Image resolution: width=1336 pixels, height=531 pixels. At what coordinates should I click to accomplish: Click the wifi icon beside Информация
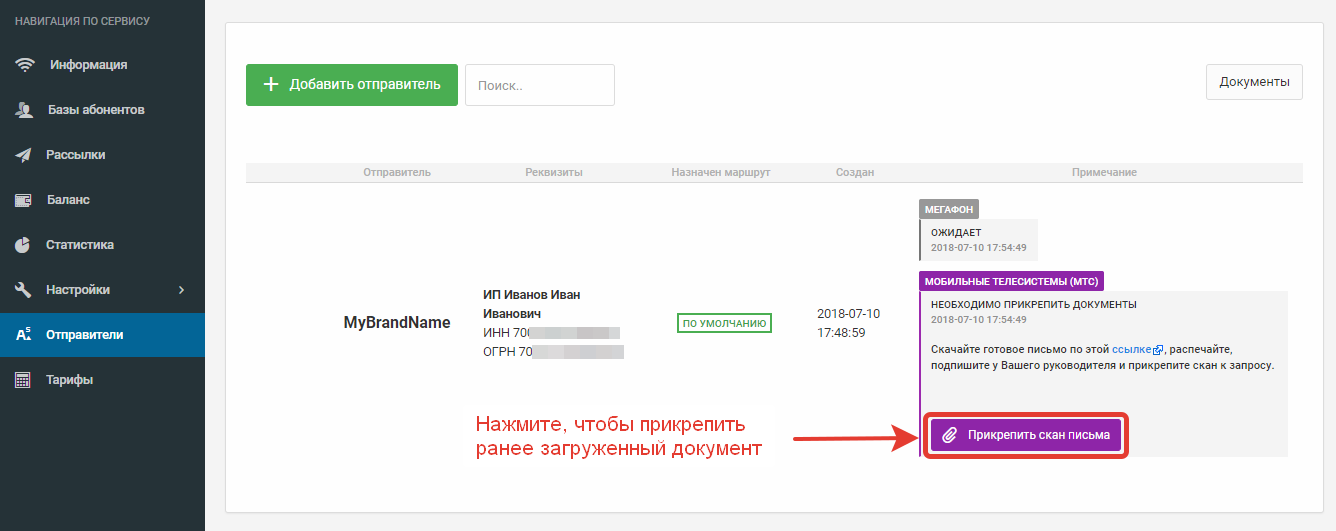click(x=24, y=65)
